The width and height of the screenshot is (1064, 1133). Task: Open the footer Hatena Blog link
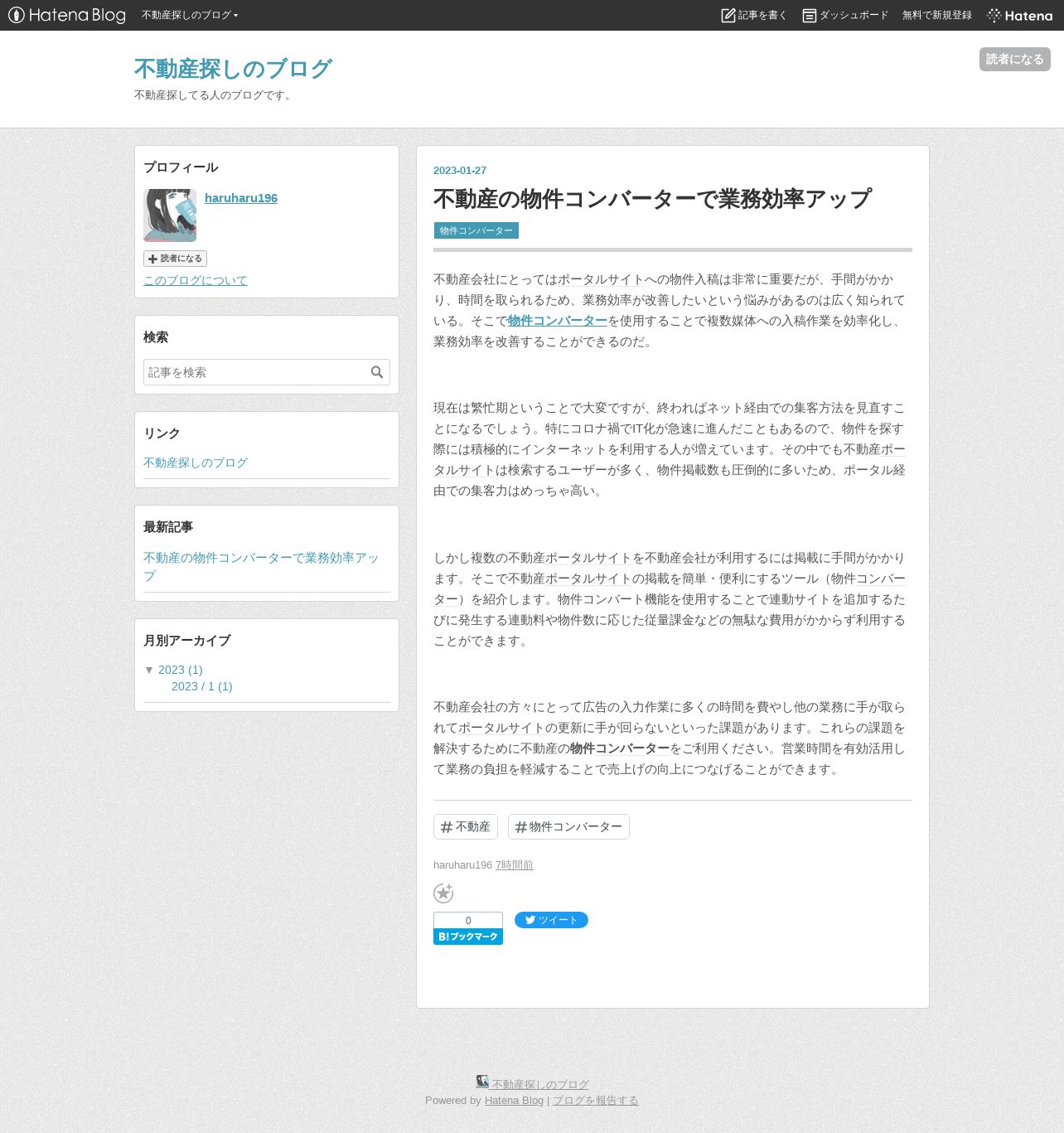click(x=514, y=1100)
